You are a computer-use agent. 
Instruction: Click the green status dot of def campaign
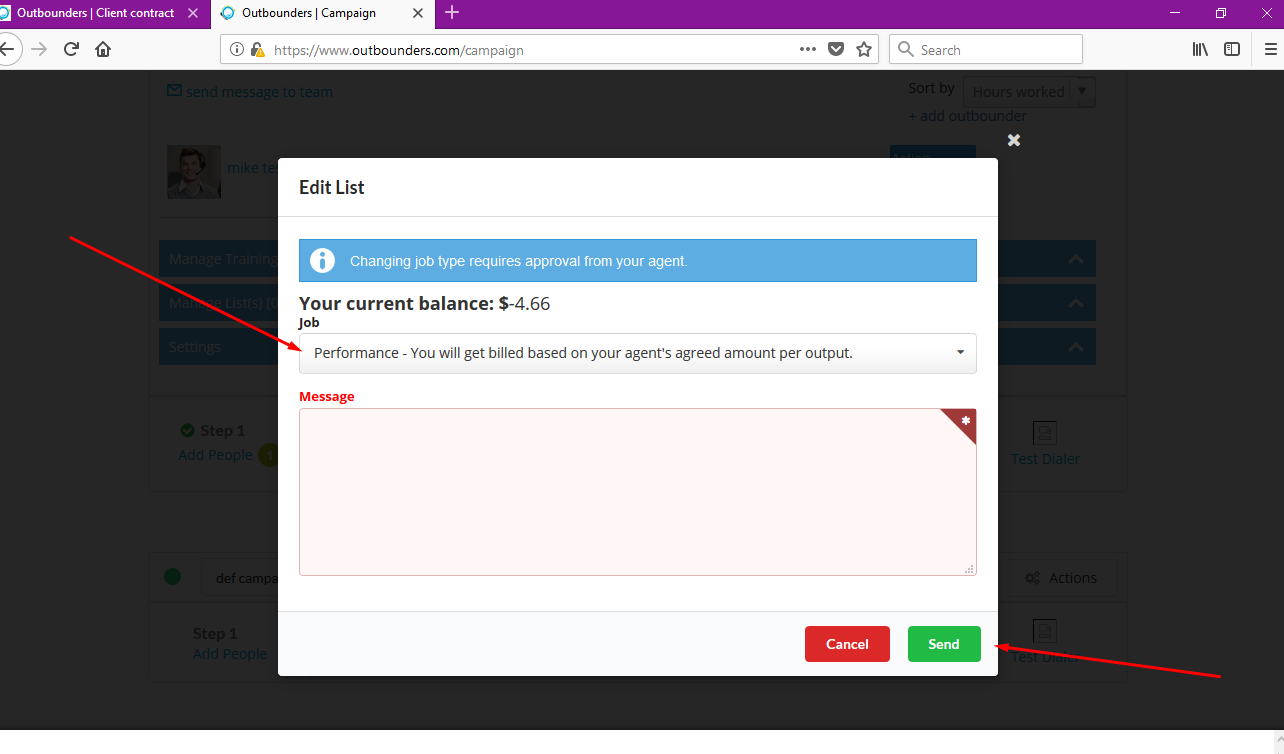[172, 577]
